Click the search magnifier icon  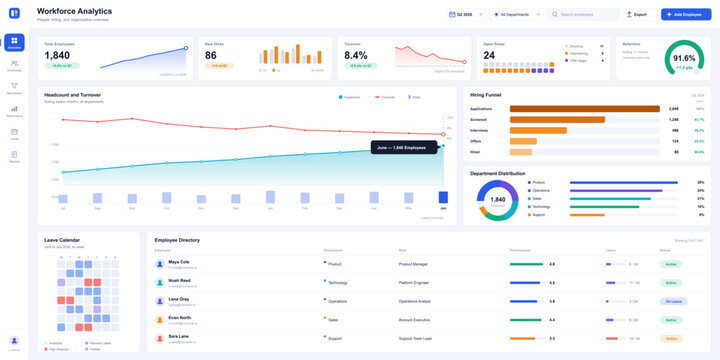[x=555, y=15]
